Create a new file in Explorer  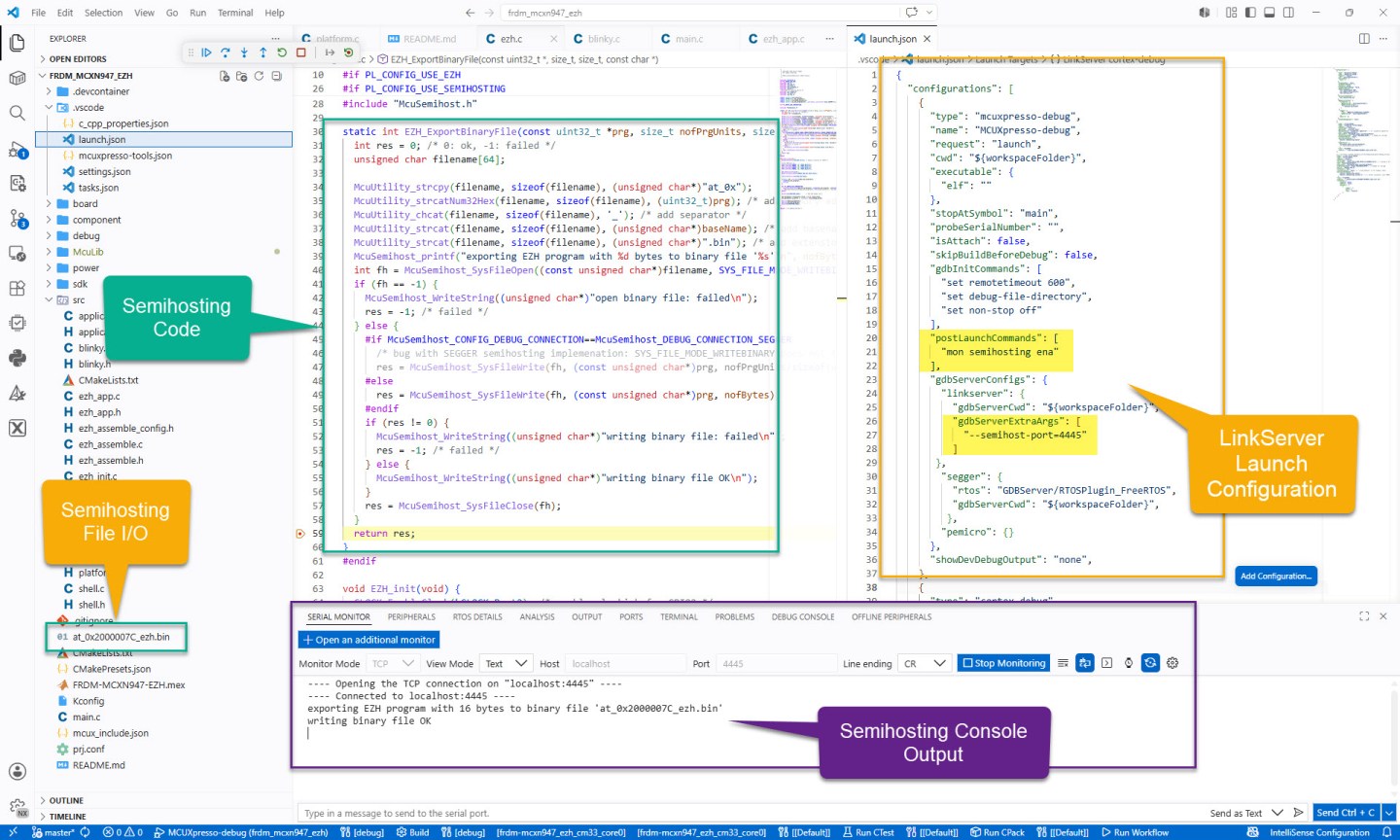225,76
